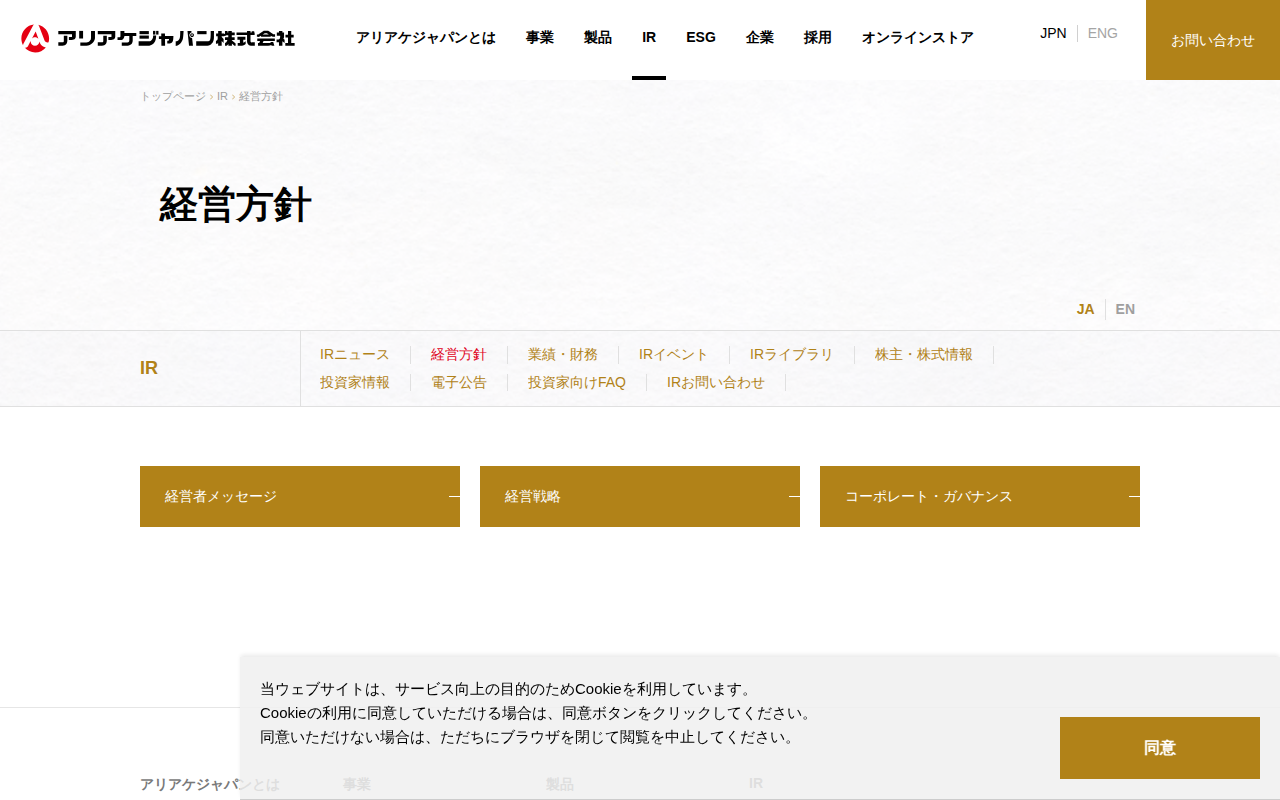This screenshot has width=1280, height=800.
Task: Open the IRライブラリ link
Action: coord(792,354)
